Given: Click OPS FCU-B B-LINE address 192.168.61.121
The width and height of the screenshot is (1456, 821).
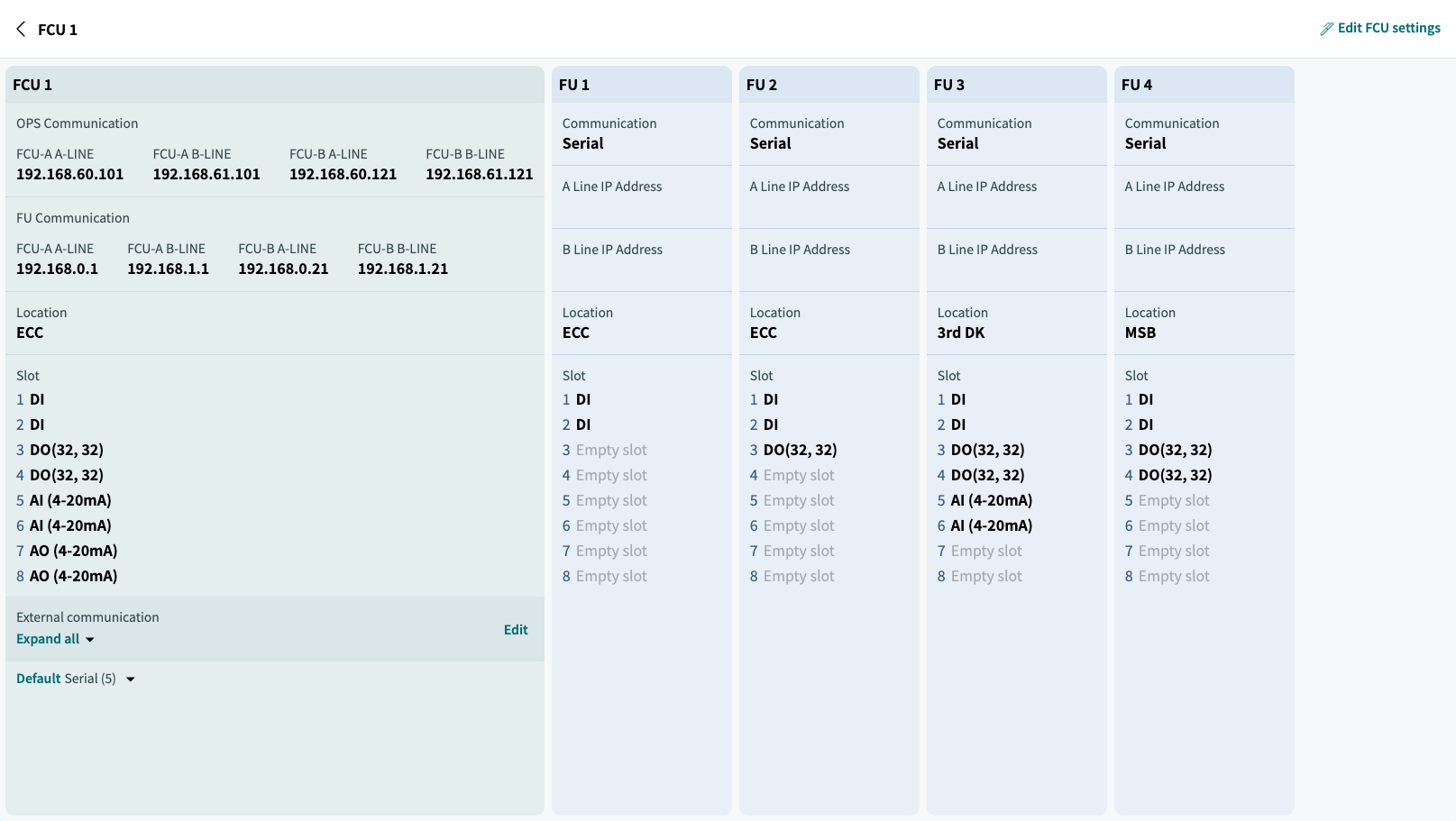Looking at the screenshot, I should point(480,174).
